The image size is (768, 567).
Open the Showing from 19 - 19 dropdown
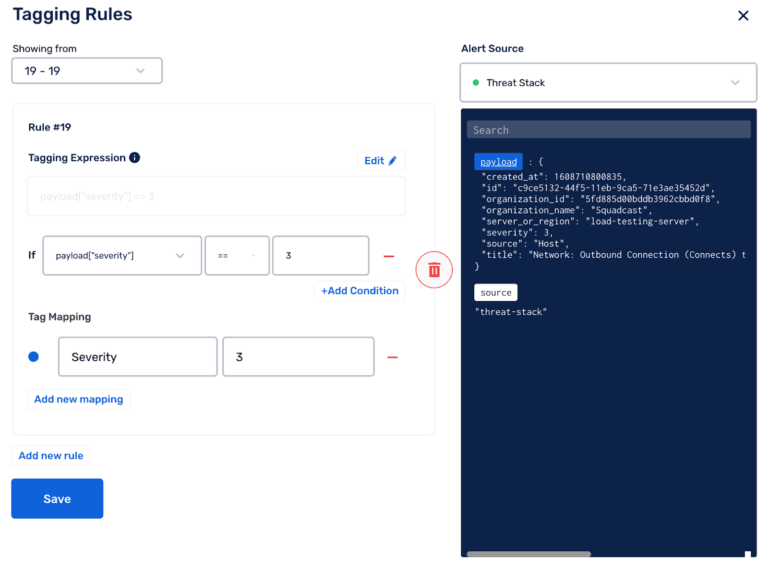[87, 71]
